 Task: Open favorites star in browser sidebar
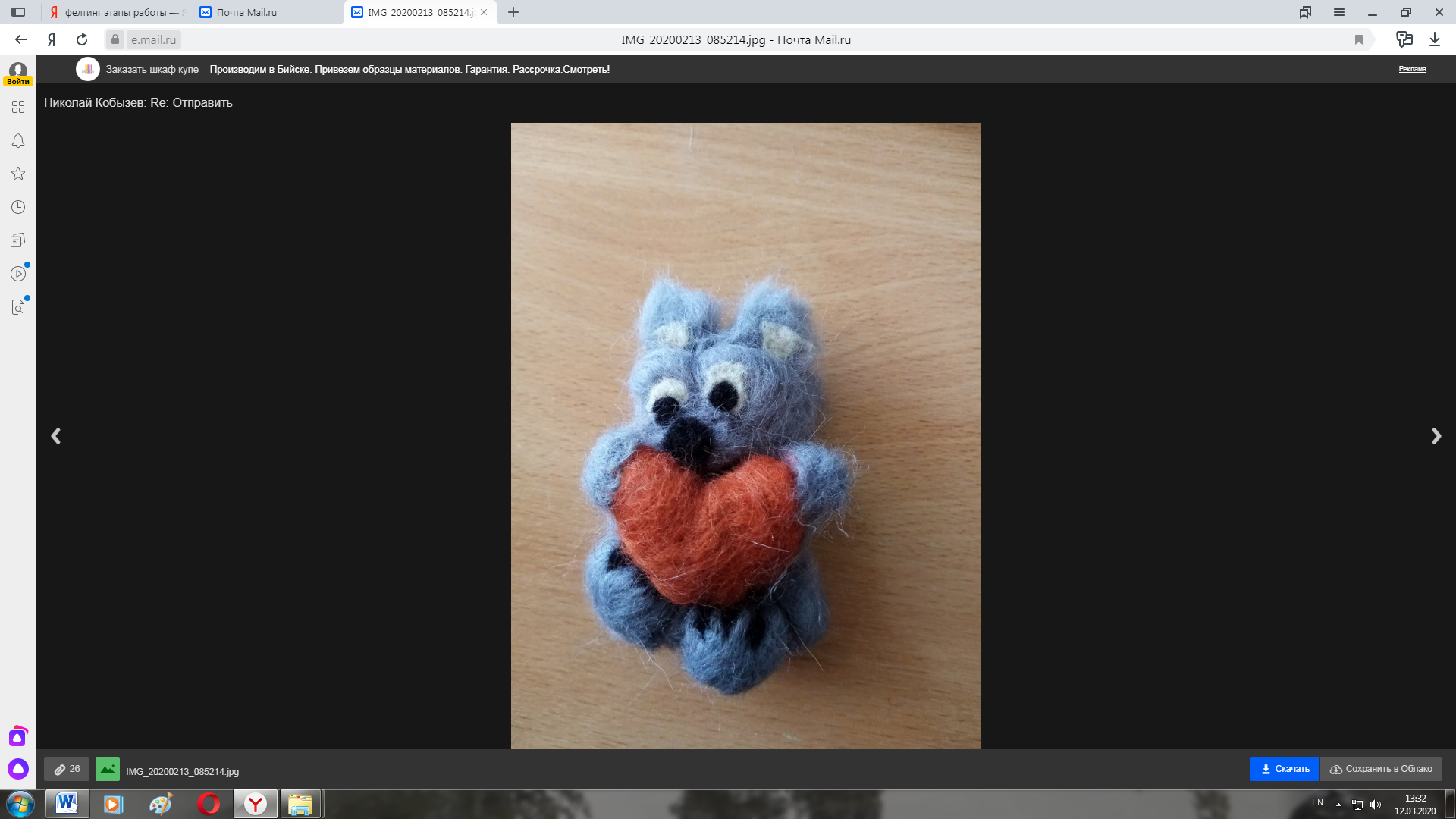click(18, 174)
